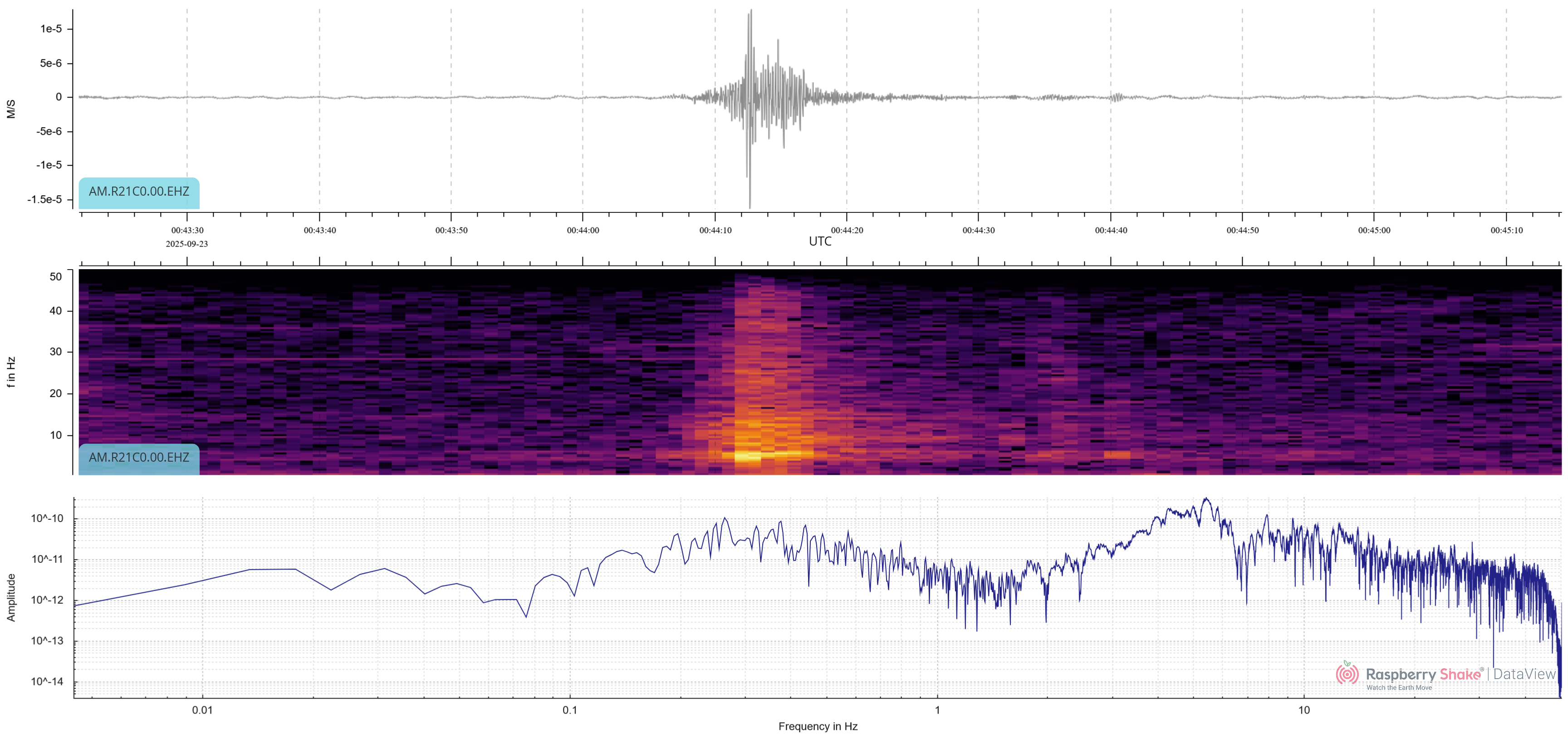Click the M/S waveform axis label
Screen dimensions: 1568x739
(10, 108)
